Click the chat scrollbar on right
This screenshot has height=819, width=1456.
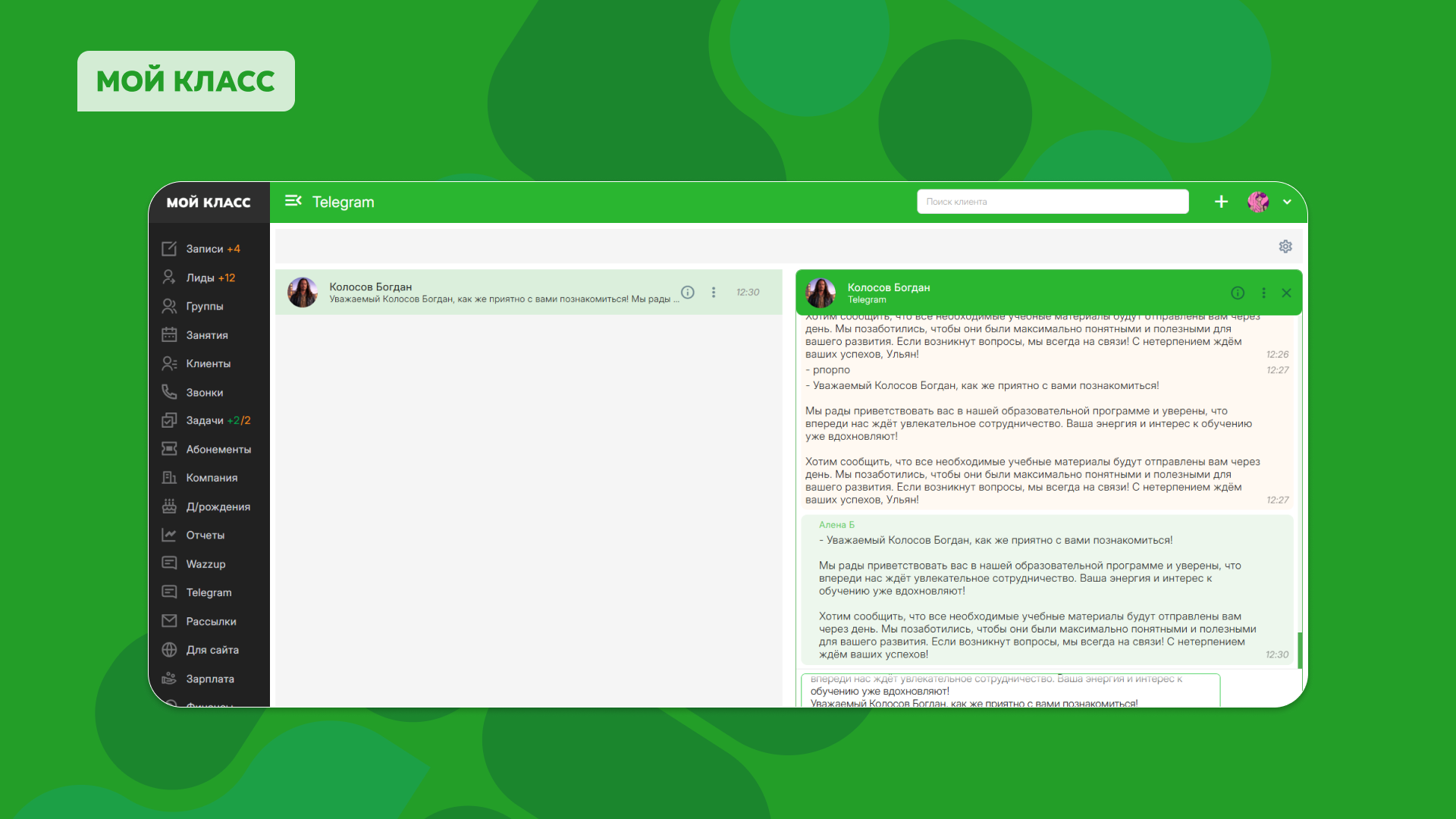[1299, 649]
